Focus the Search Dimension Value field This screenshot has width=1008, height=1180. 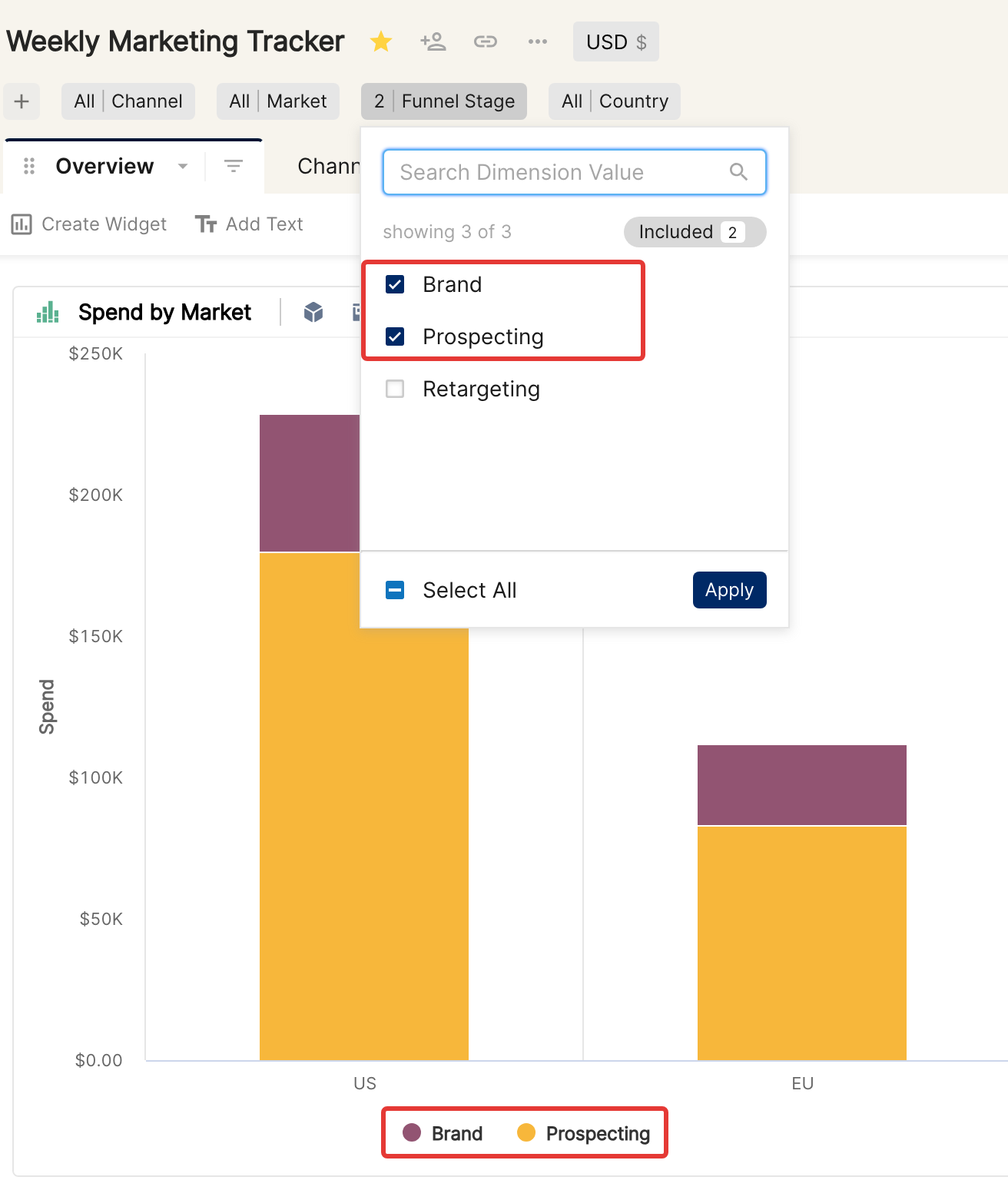(575, 172)
